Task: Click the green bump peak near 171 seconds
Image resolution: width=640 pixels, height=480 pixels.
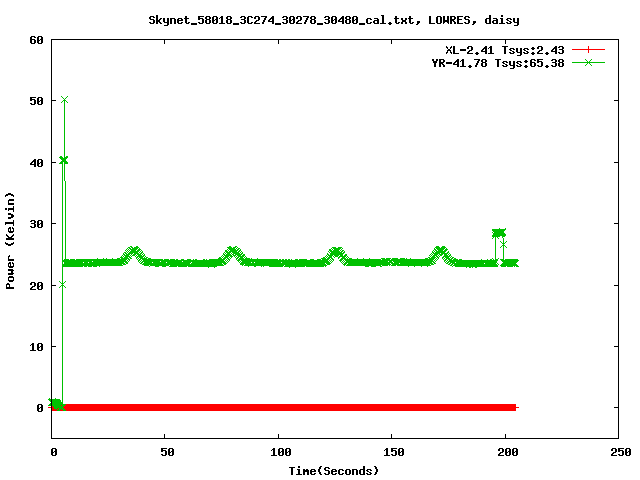Action: 440,251
